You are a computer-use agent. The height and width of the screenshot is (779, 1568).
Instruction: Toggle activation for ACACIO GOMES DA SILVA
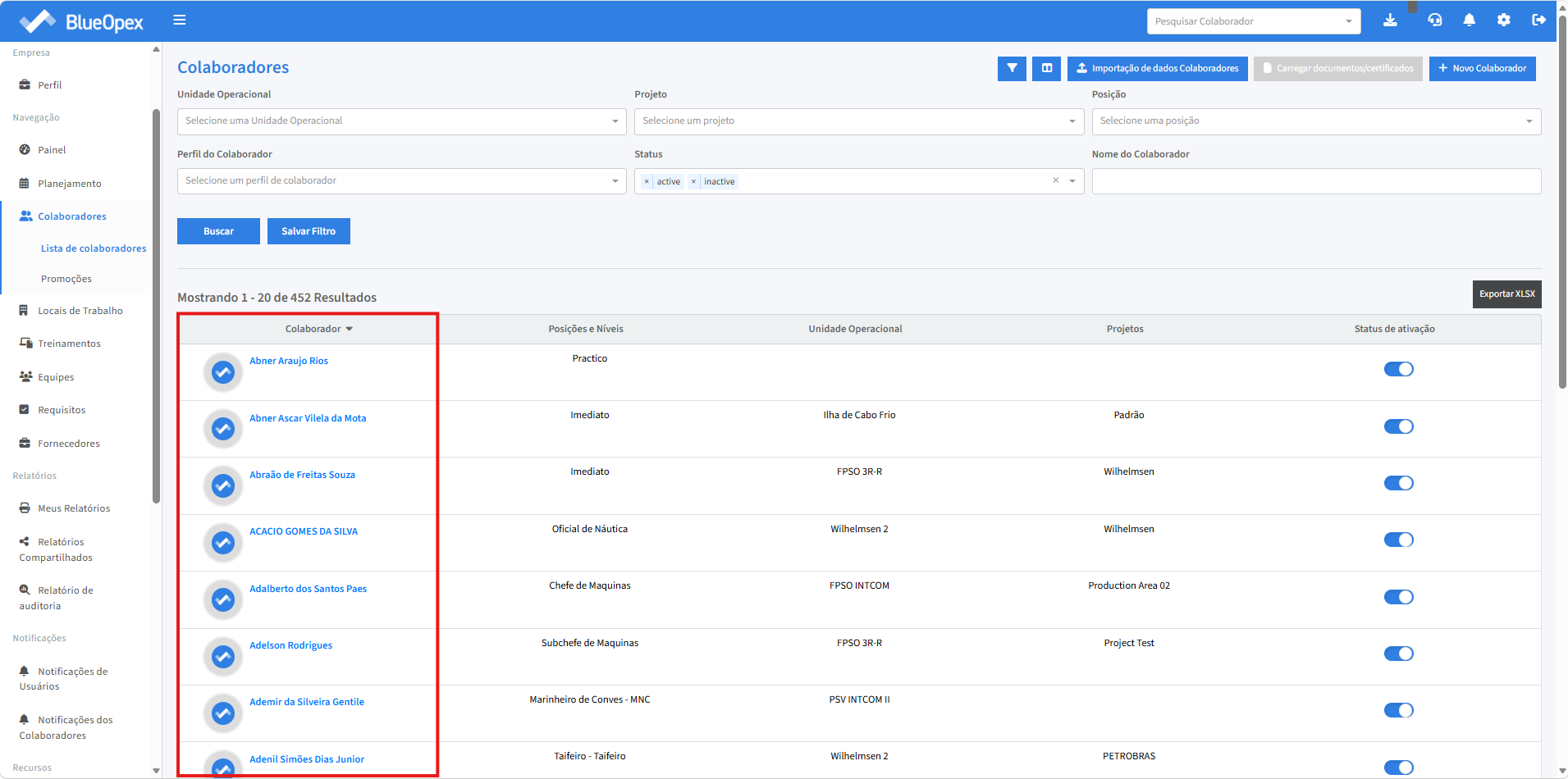point(1399,540)
